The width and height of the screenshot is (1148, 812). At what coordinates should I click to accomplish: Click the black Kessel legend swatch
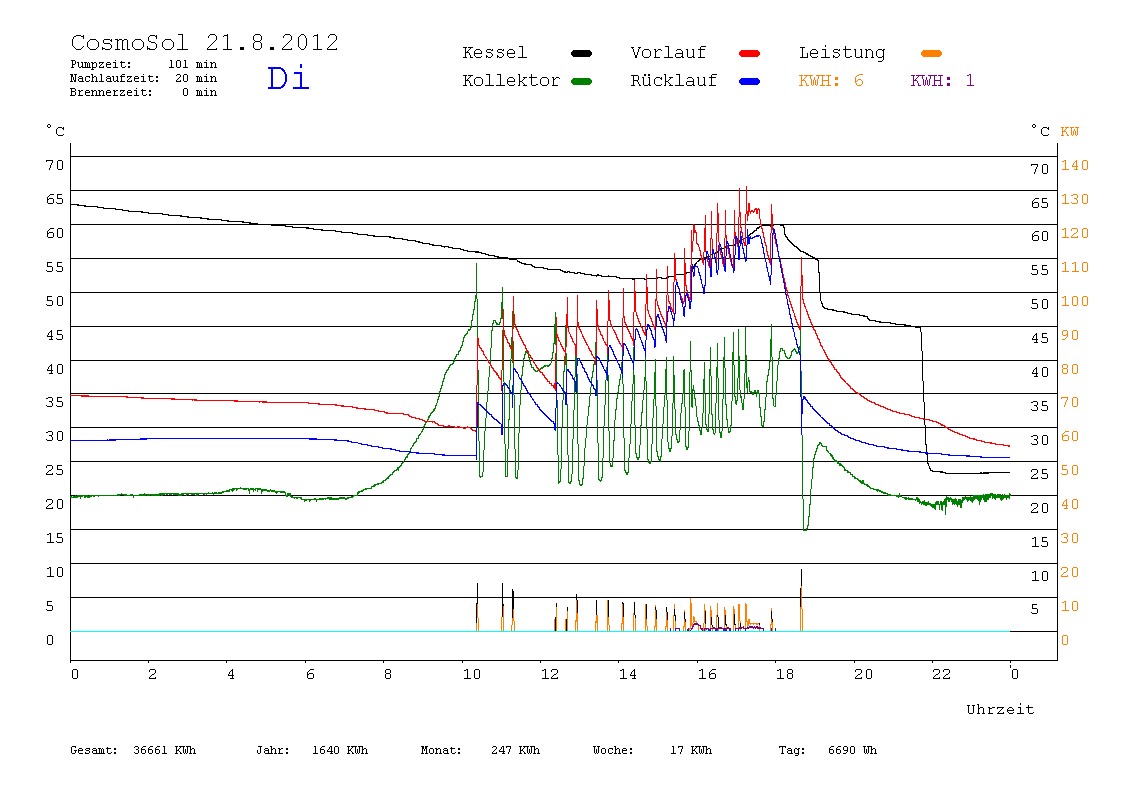(581, 53)
